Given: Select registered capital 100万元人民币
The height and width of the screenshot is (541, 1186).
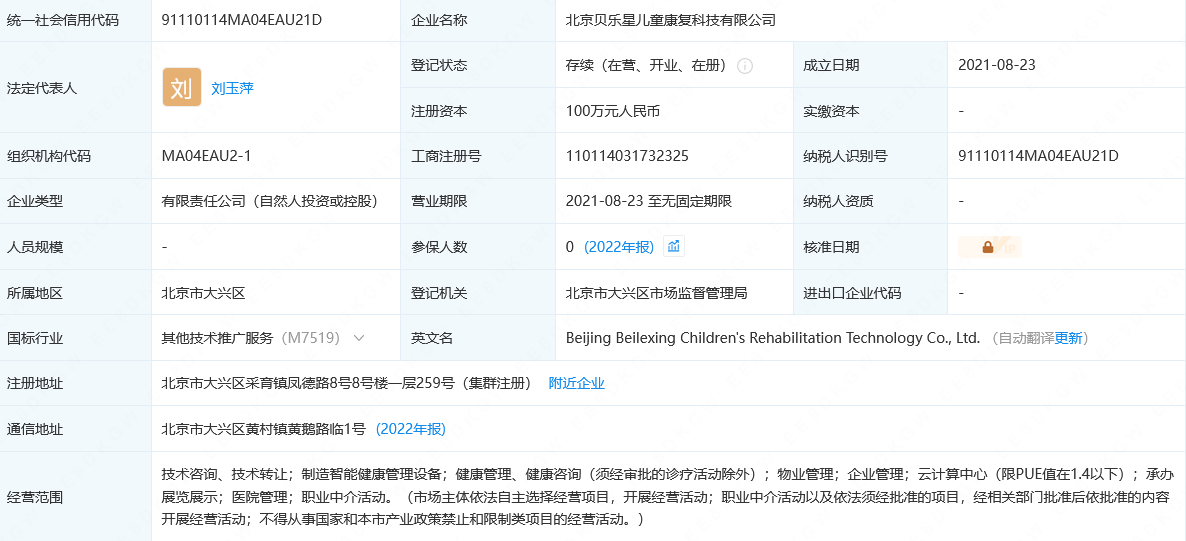Looking at the screenshot, I should [613, 111].
